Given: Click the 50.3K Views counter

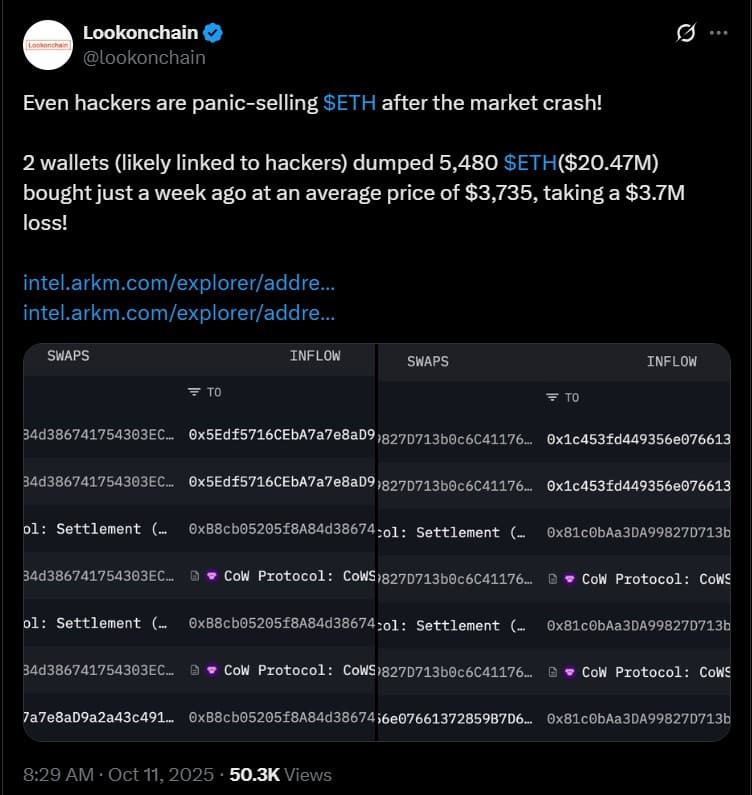Looking at the screenshot, I should click(281, 774).
